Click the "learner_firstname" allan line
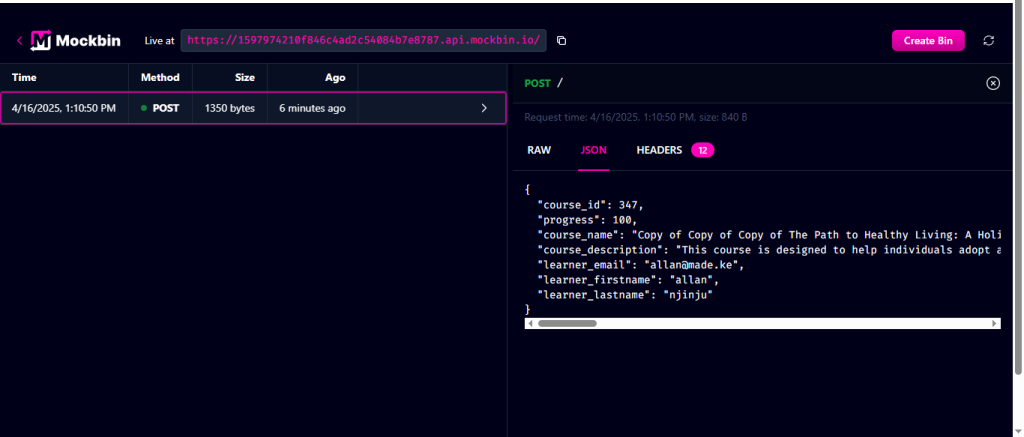This screenshot has height=437, width=1024. click(630, 280)
